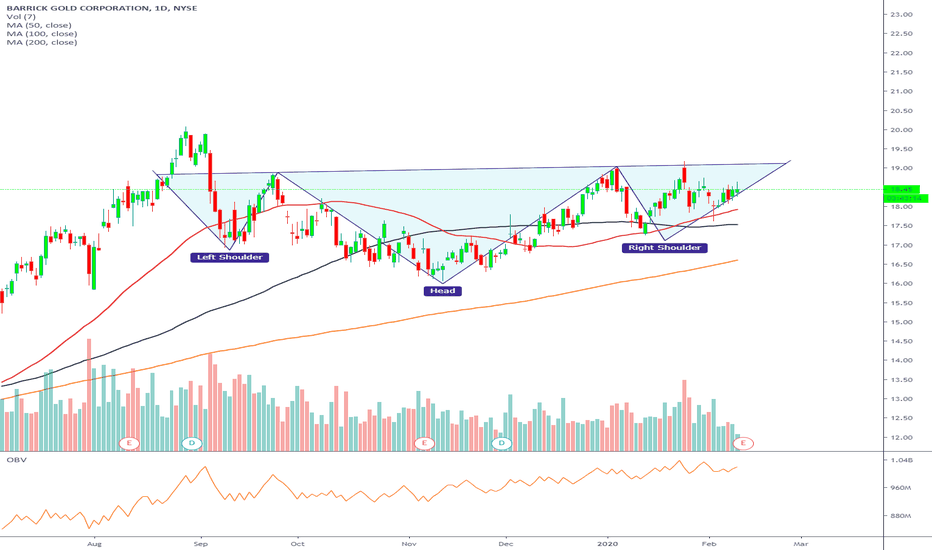Screen dimensions: 932x550
Task: Click the 16.00 price axis label
Action: pos(901,284)
